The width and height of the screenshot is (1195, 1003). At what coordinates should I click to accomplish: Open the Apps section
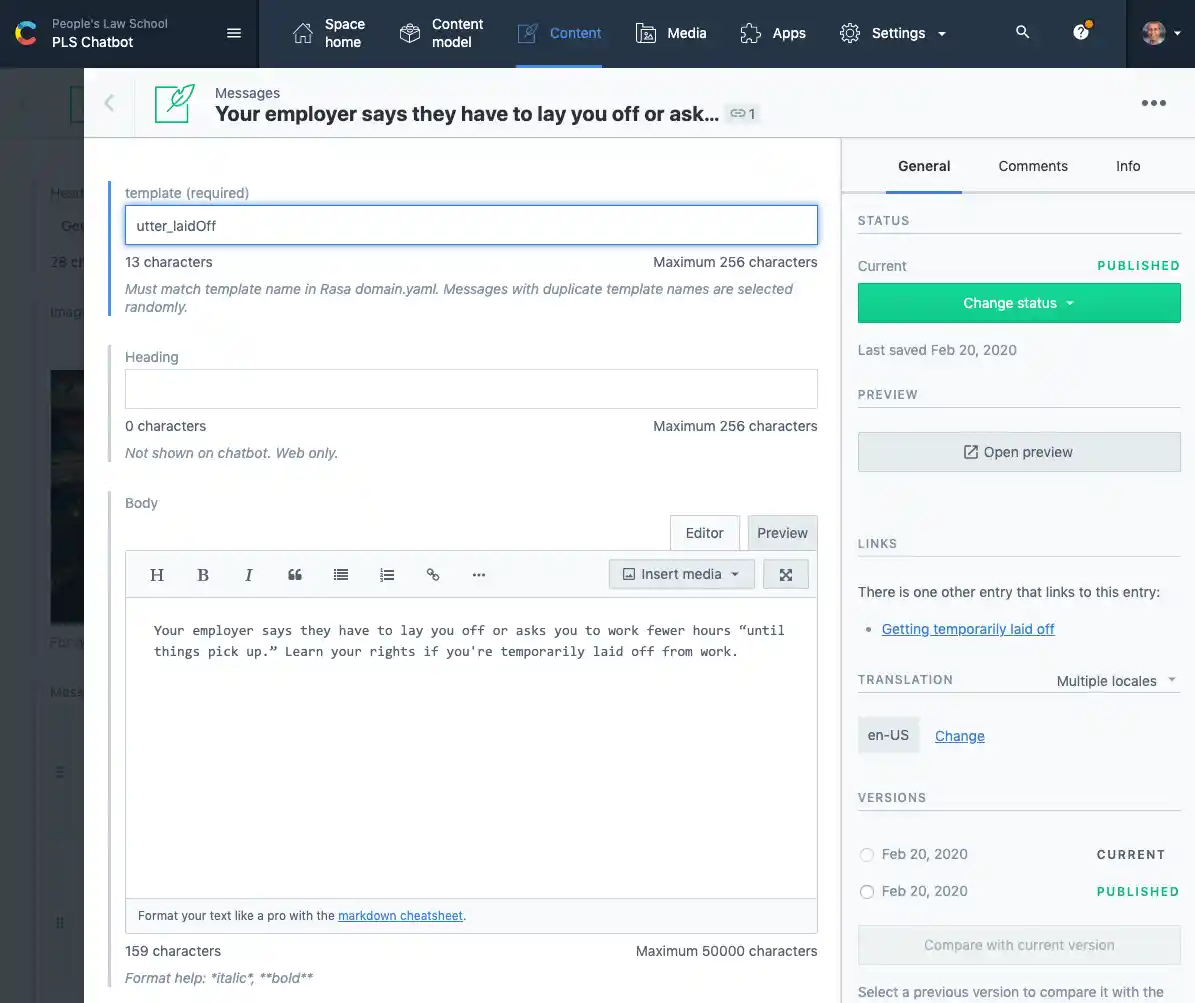773,34
